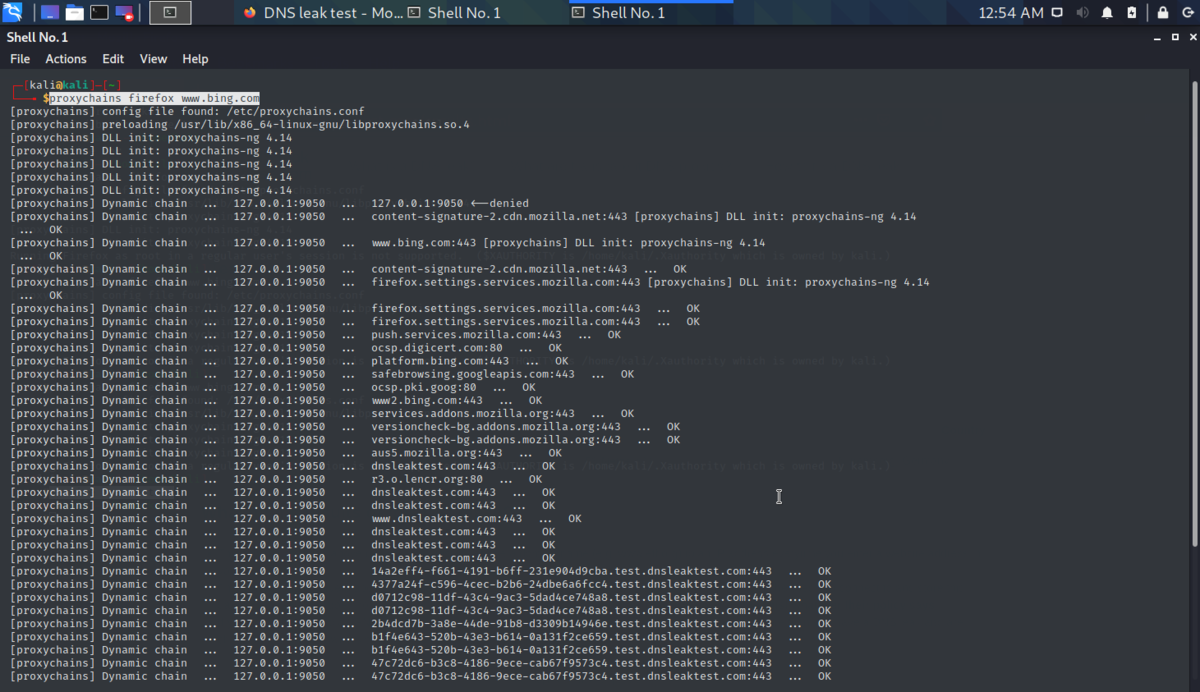Image resolution: width=1200 pixels, height=692 pixels.
Task: Click the '2b4dcd7b-3a8e-44de' test.dnsleaktest.com line
Action: [x=571, y=623]
